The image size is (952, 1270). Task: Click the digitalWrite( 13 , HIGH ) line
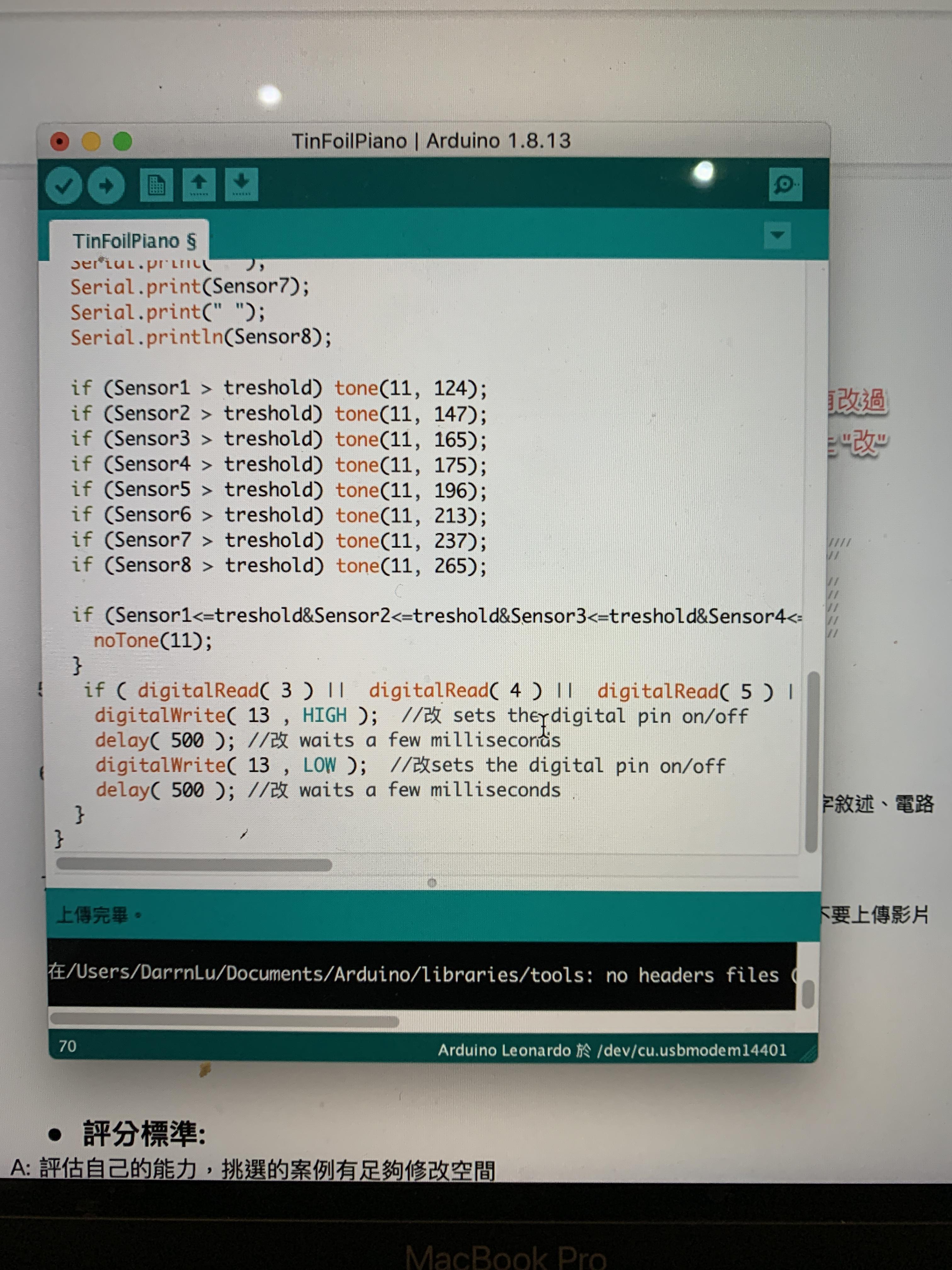[421, 715]
